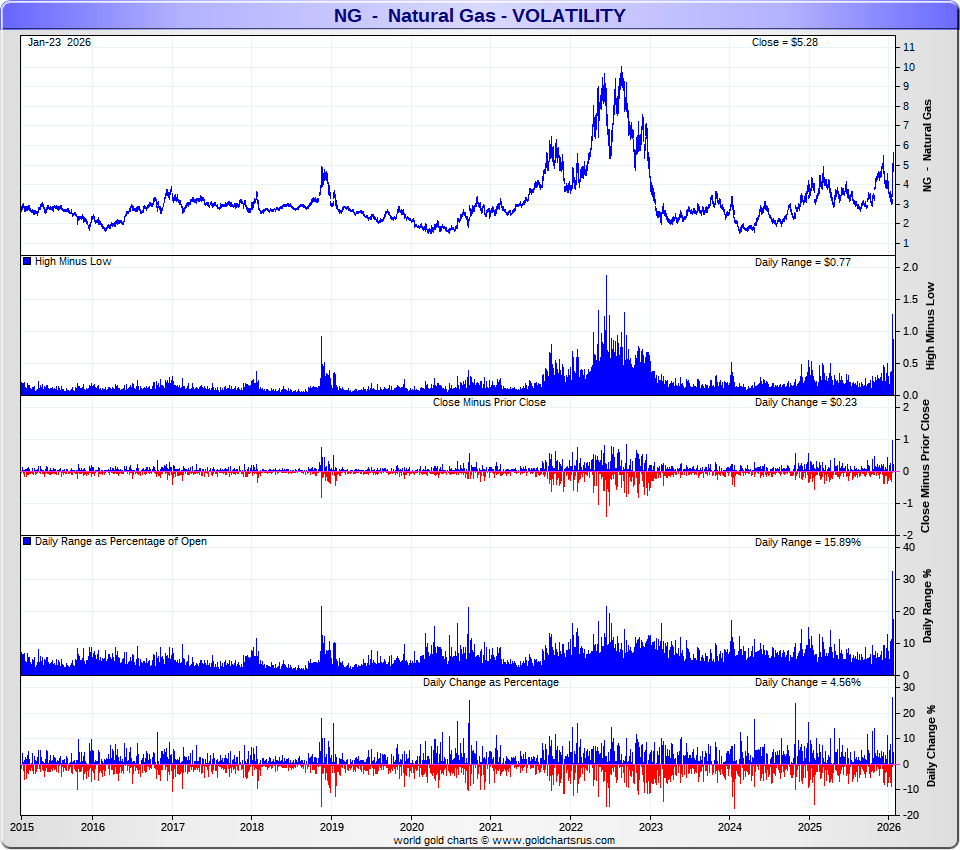Image resolution: width=960 pixels, height=850 pixels.
Task: Click the 'Close Minus Prior Close' vertical axis title
Action: tap(925, 466)
